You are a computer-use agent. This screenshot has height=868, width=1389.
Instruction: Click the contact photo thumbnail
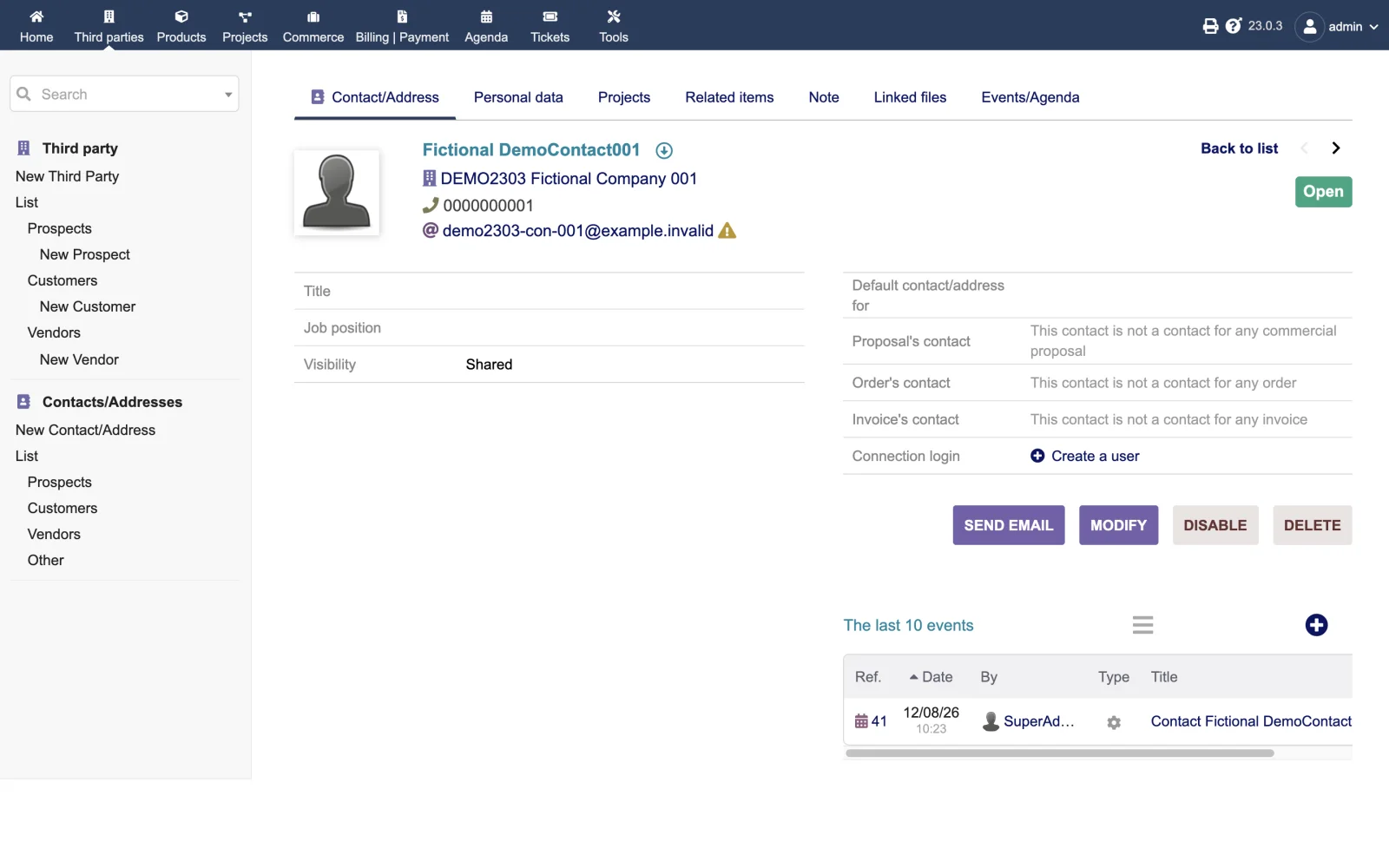tap(337, 193)
